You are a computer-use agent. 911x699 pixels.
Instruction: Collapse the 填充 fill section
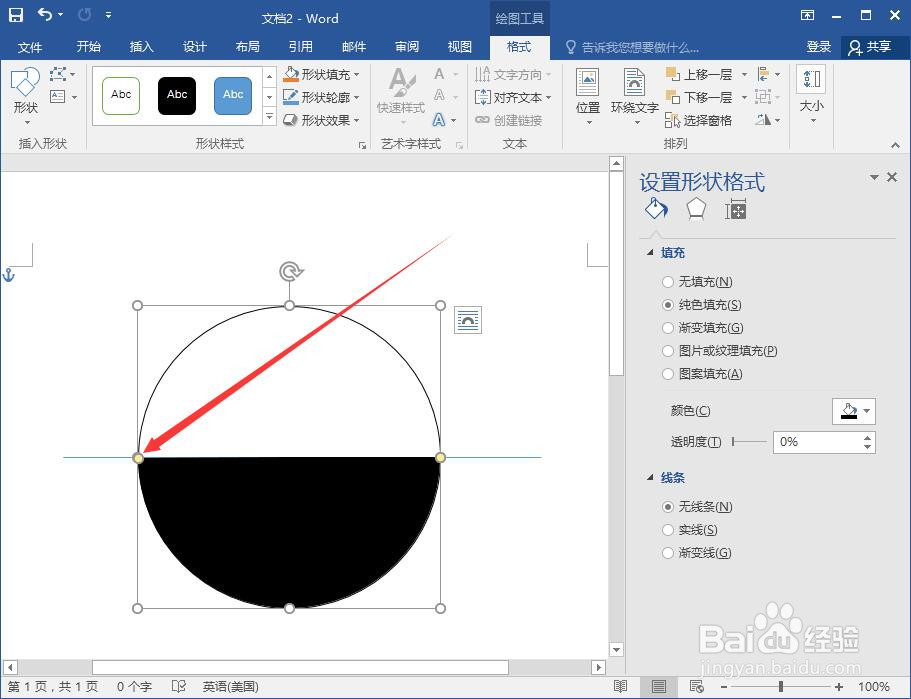click(652, 252)
